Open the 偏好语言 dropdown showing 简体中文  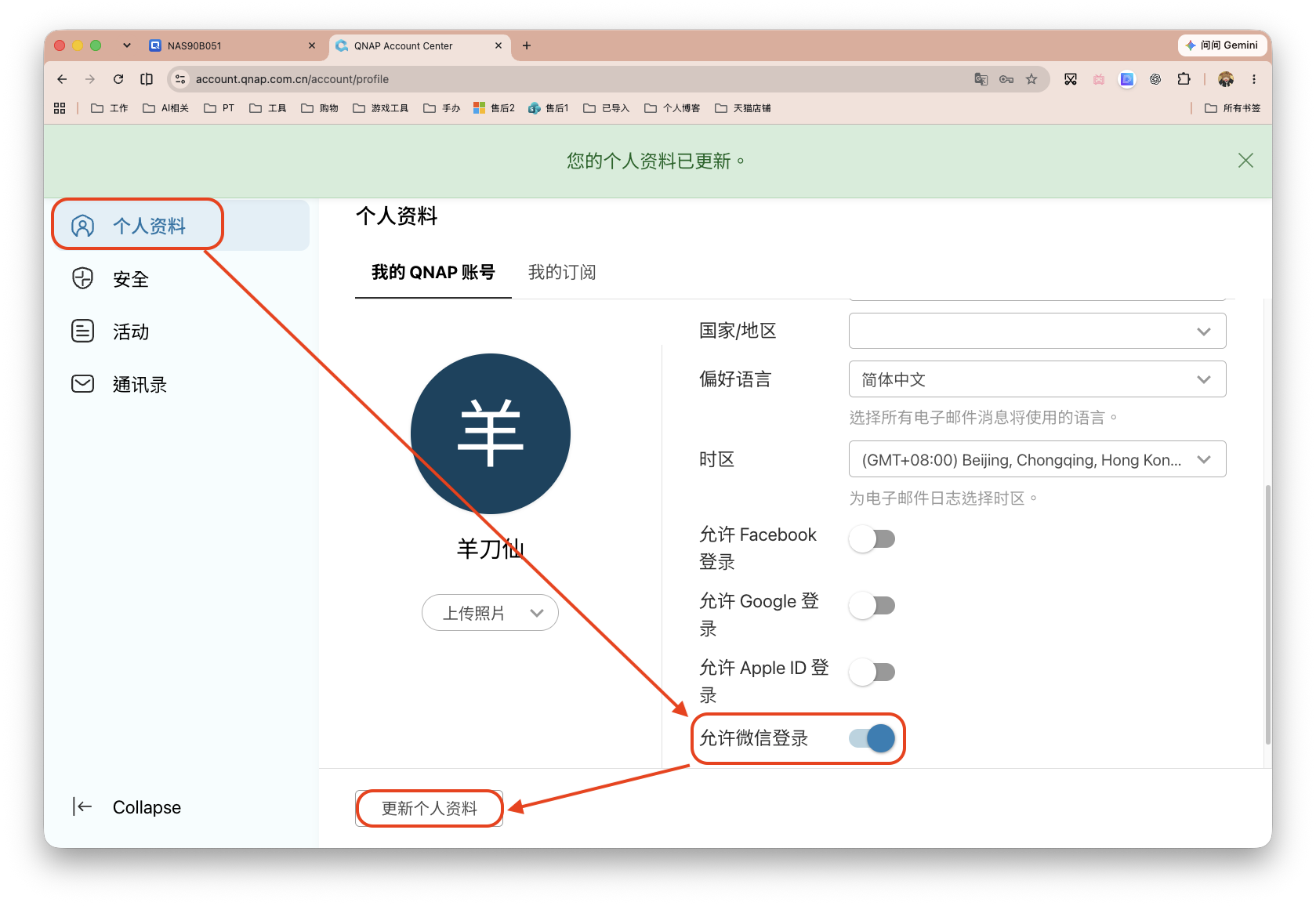click(1037, 379)
